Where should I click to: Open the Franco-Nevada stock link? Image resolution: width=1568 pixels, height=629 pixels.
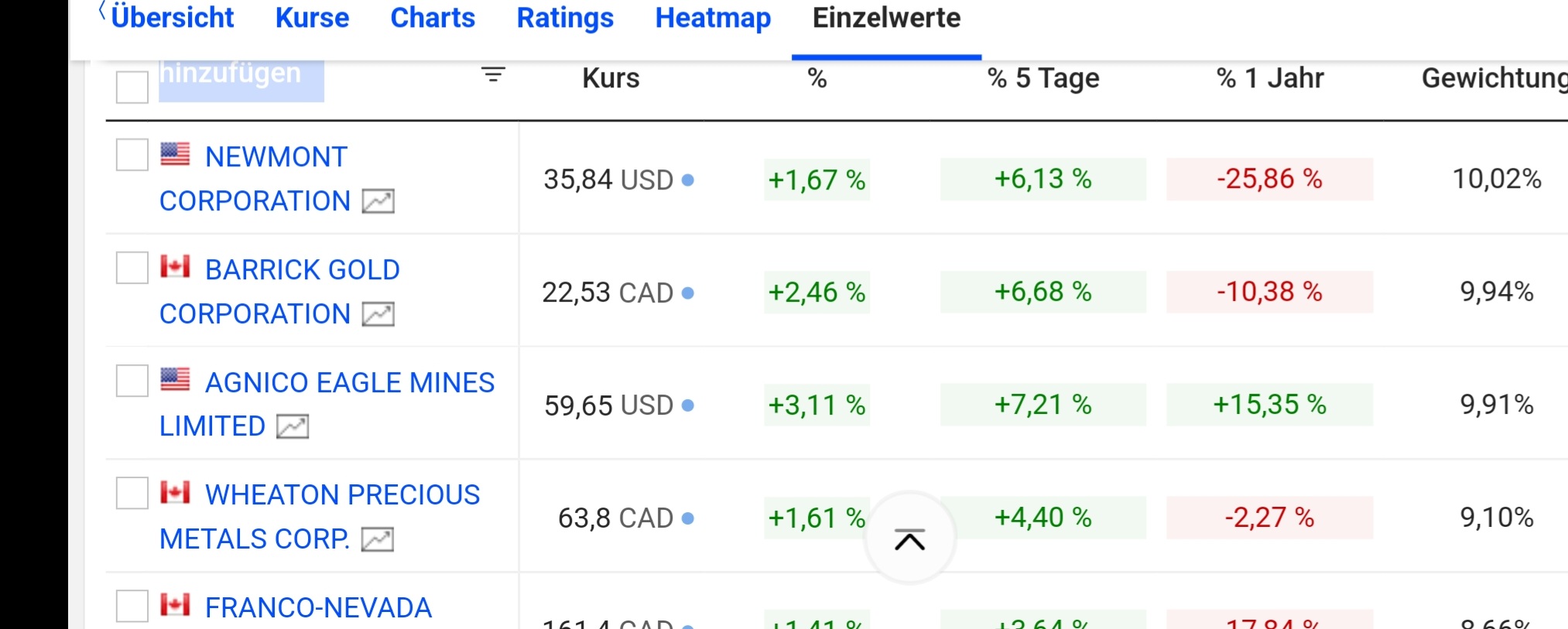(318, 608)
